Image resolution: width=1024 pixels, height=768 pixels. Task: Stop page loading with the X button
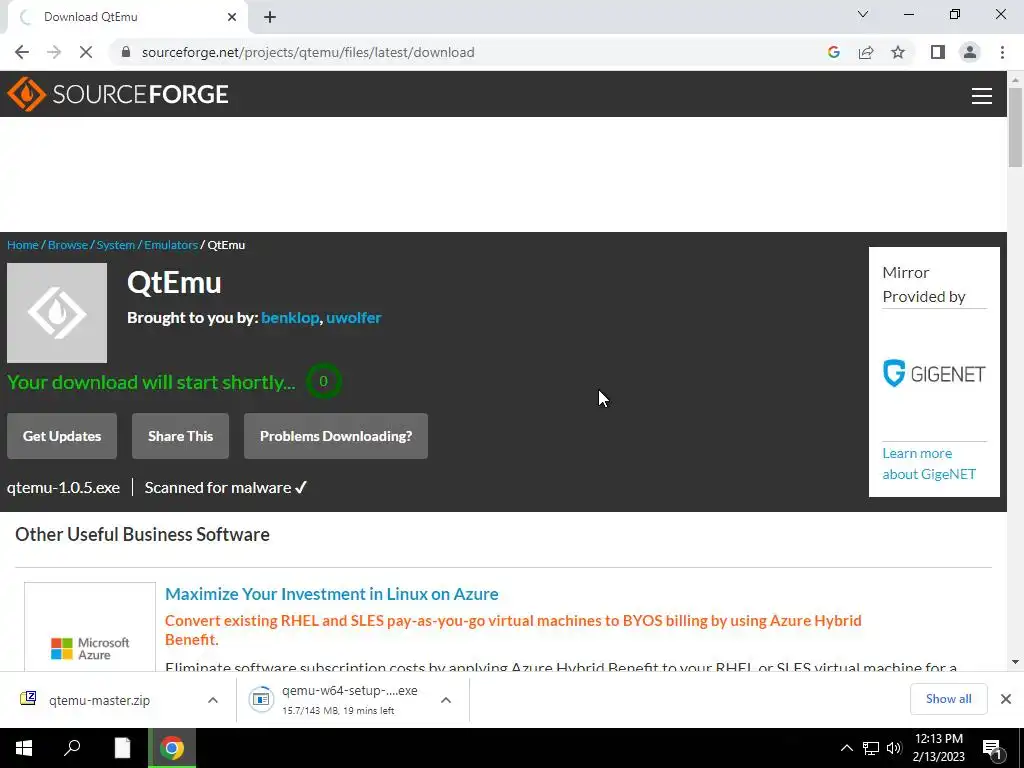86,52
